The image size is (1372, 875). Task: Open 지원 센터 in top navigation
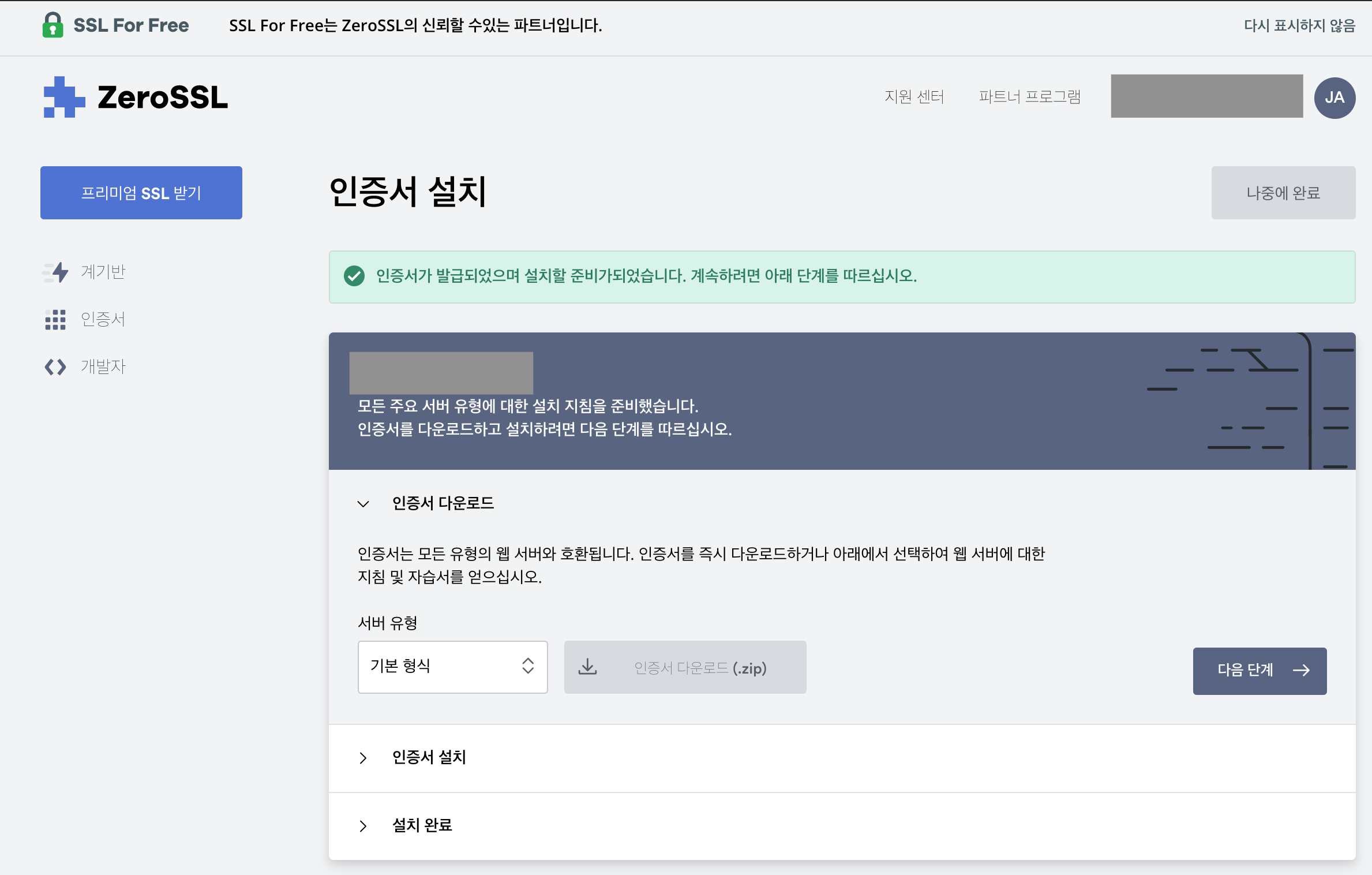(x=914, y=96)
